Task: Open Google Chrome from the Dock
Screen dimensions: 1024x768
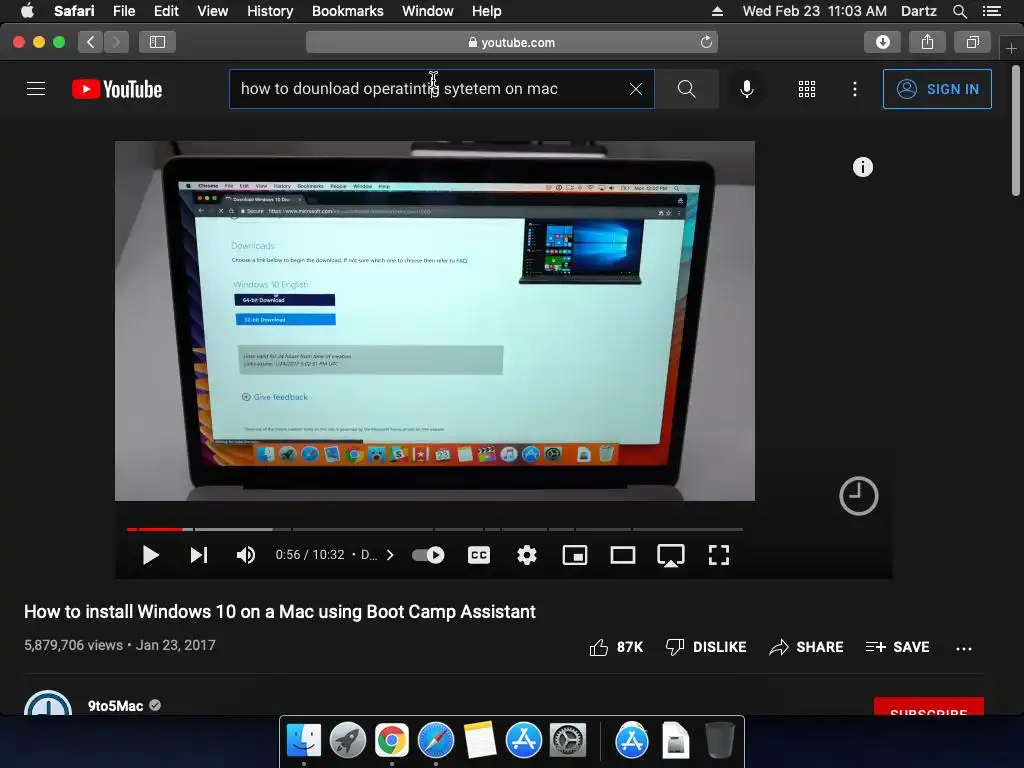Action: point(391,741)
